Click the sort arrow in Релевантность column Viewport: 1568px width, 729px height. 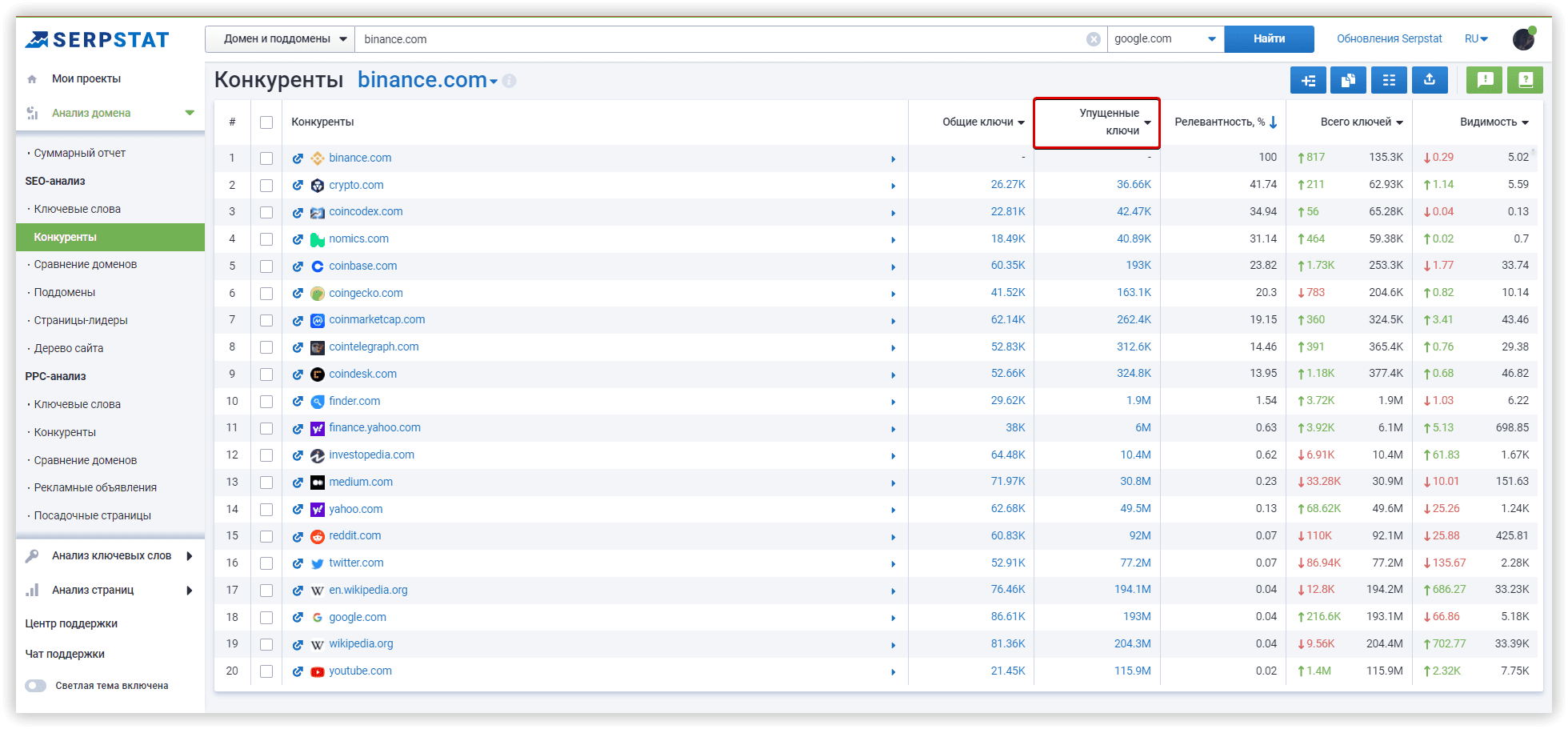(x=1273, y=122)
